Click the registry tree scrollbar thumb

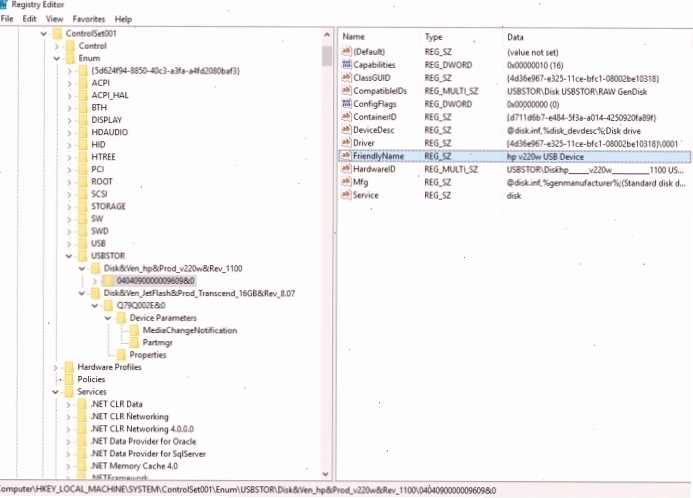pos(327,56)
